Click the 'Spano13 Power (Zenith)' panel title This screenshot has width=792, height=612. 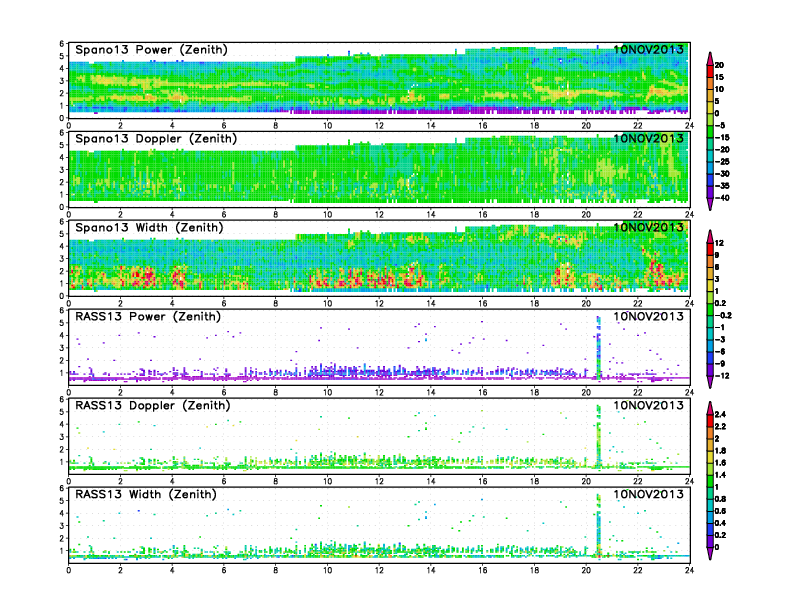click(x=152, y=50)
